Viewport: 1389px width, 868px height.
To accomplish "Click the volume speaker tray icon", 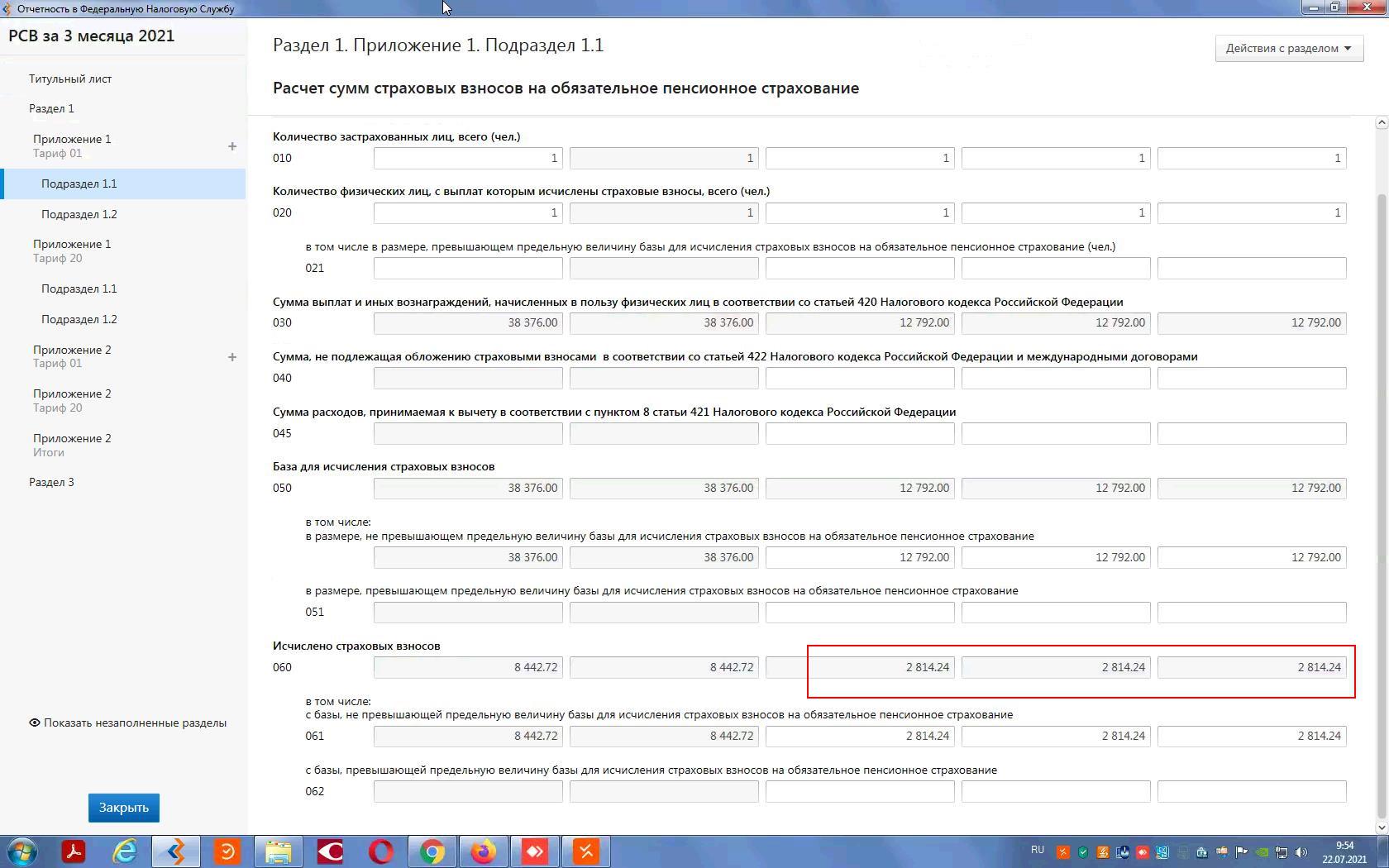I will [1301, 852].
